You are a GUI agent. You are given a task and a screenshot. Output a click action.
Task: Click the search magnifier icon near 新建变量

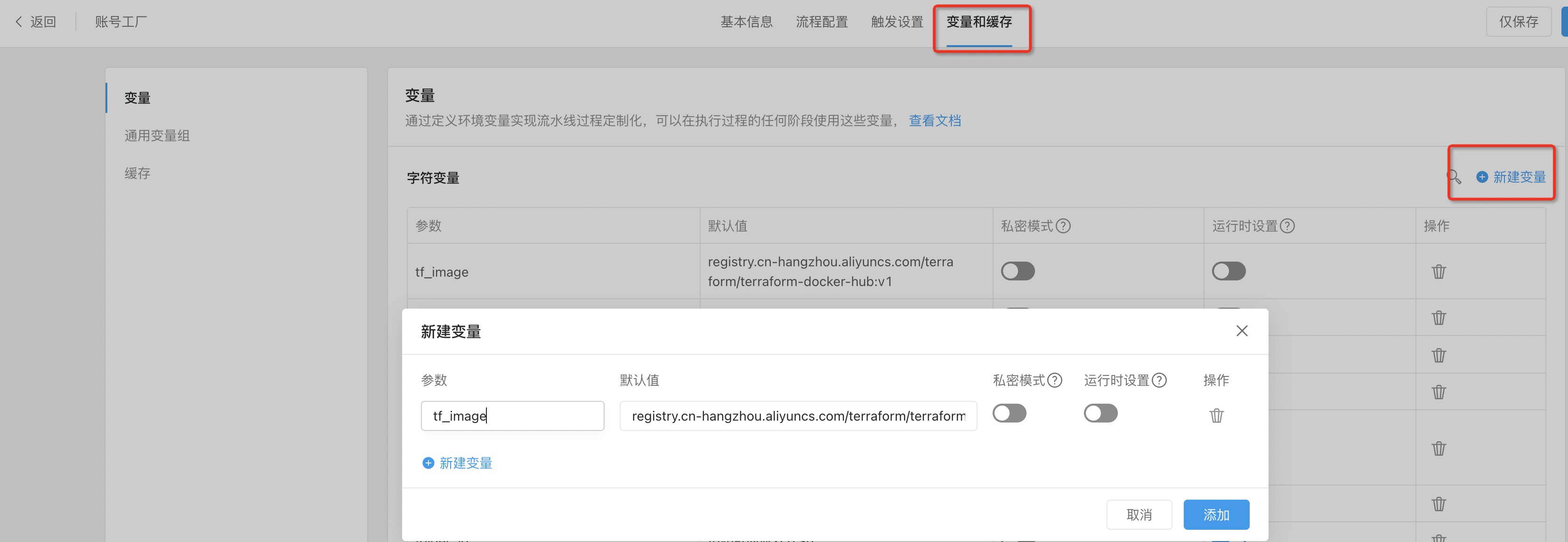pos(1454,177)
